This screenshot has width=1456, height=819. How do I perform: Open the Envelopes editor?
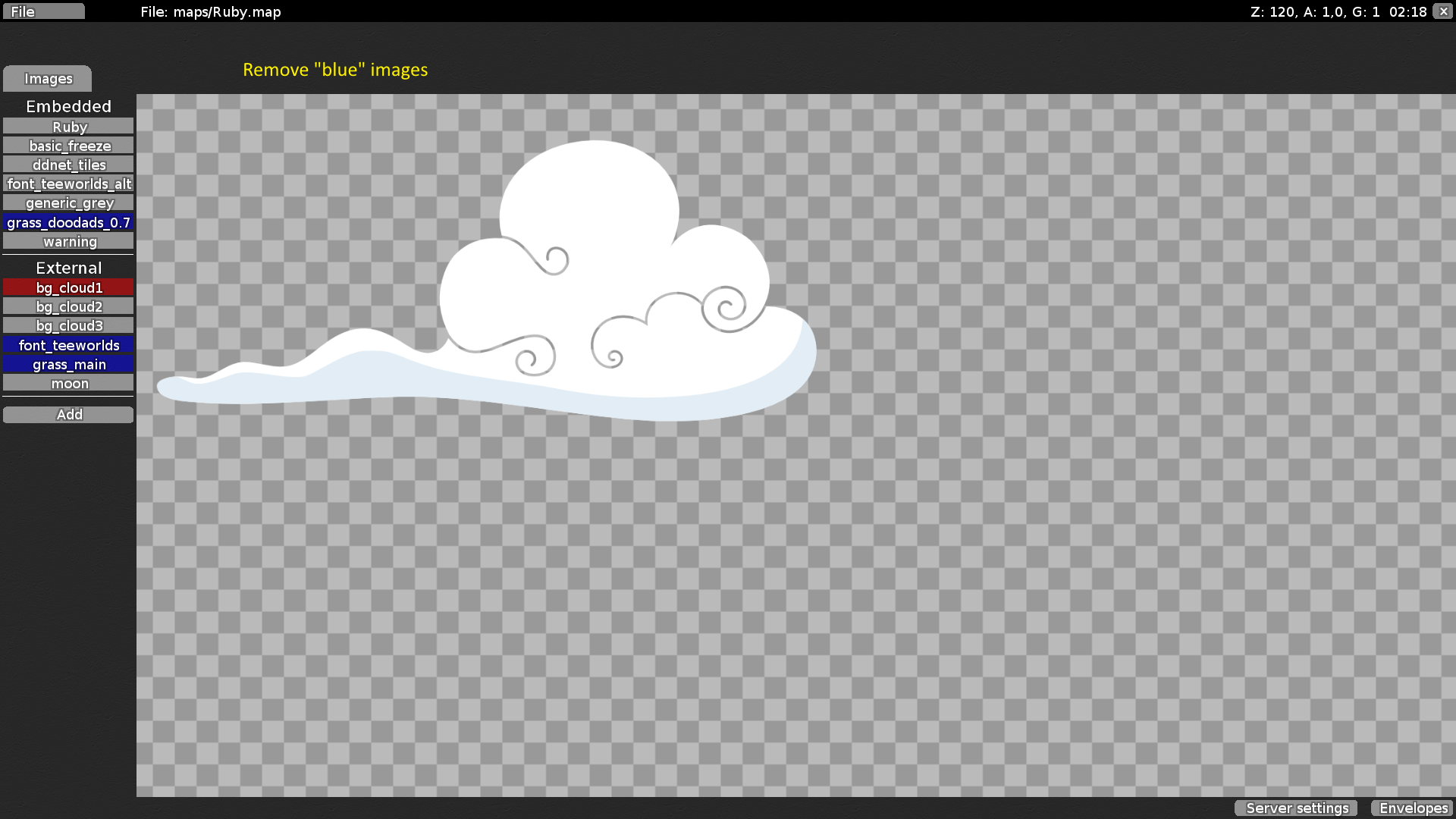(x=1412, y=808)
